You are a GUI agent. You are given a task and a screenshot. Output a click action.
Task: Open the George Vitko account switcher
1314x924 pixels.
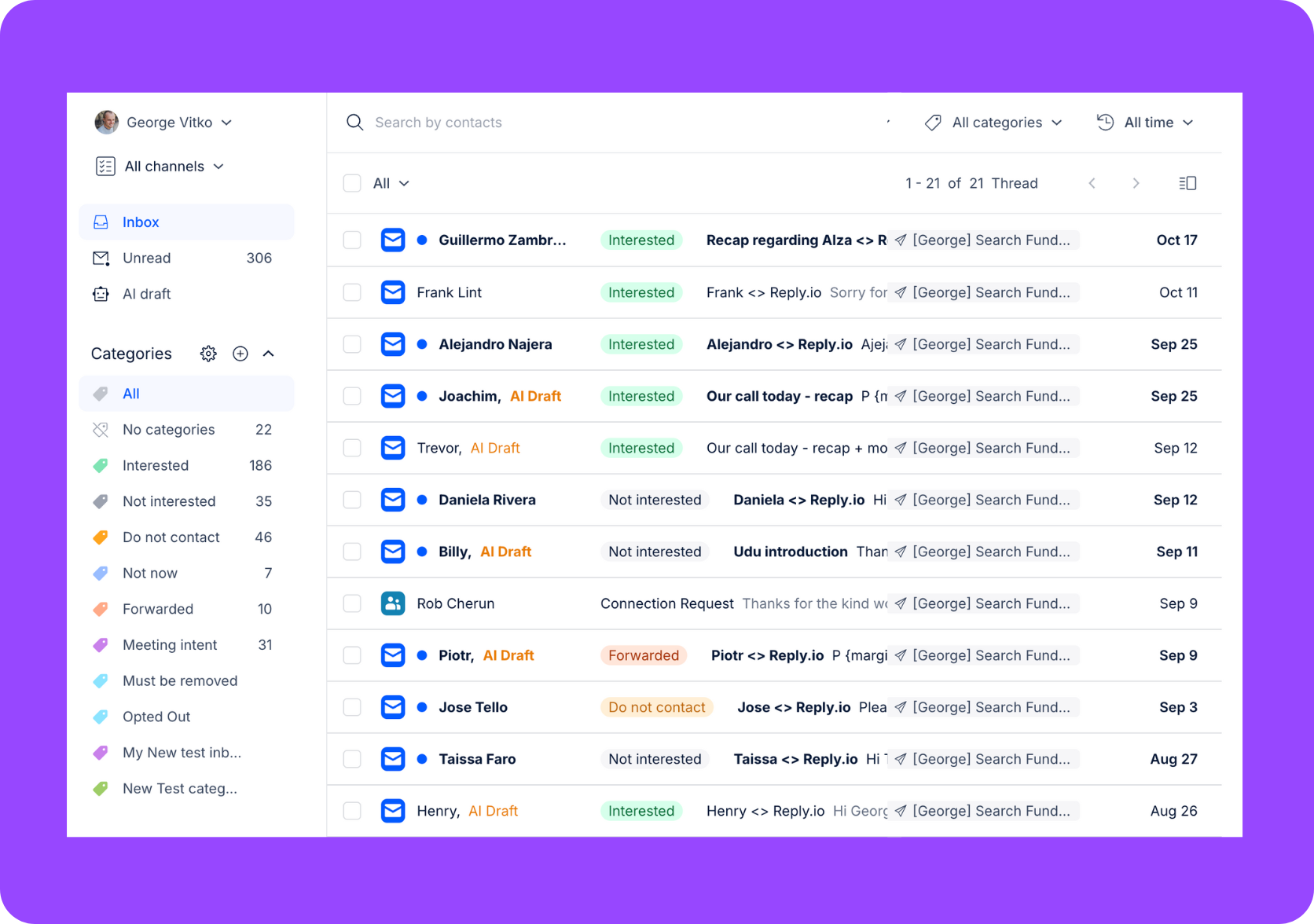tap(163, 123)
